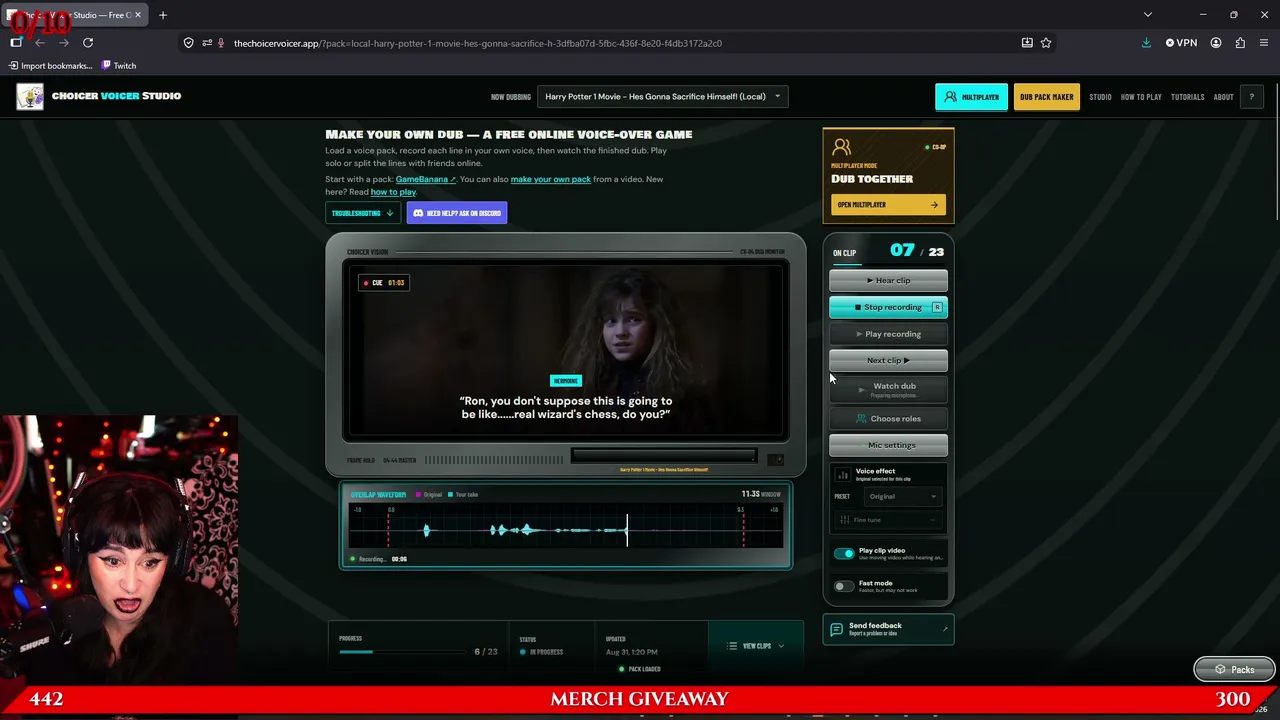Screen dimensions: 1280x720
Task: Click the recording playhead in the waveform
Action: click(627, 530)
